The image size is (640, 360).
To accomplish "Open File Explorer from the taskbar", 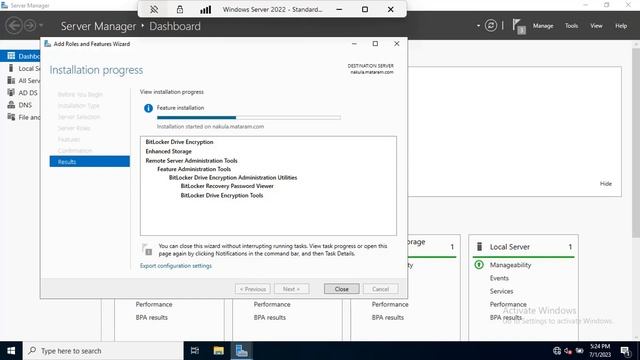I will [218, 351].
